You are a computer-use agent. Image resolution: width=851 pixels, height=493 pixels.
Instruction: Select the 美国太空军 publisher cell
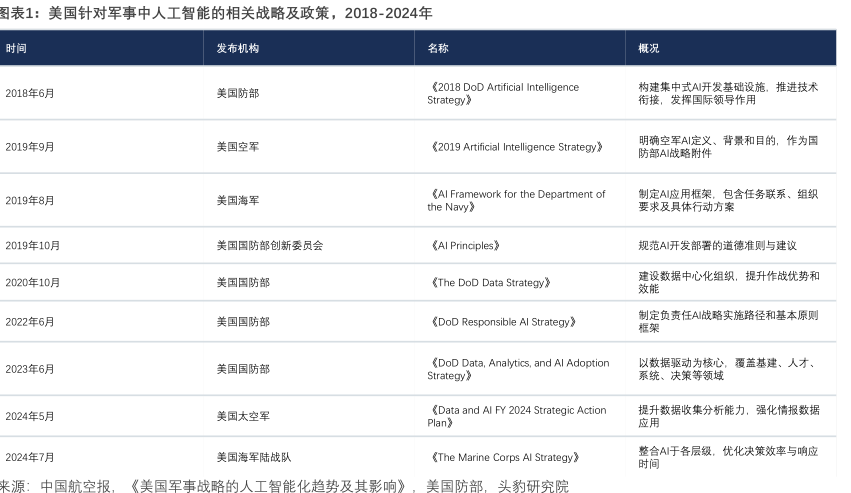tap(243, 416)
